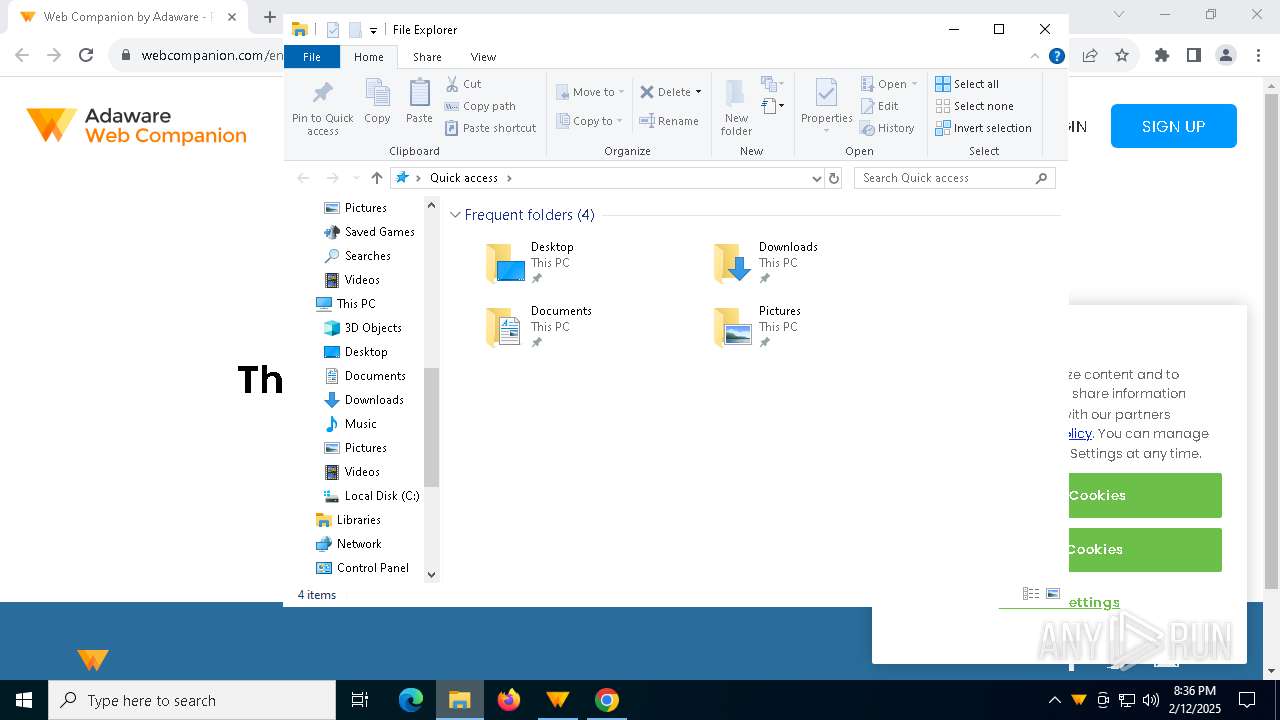
Task: Select Saved Games in navigation pane
Action: pos(369,232)
